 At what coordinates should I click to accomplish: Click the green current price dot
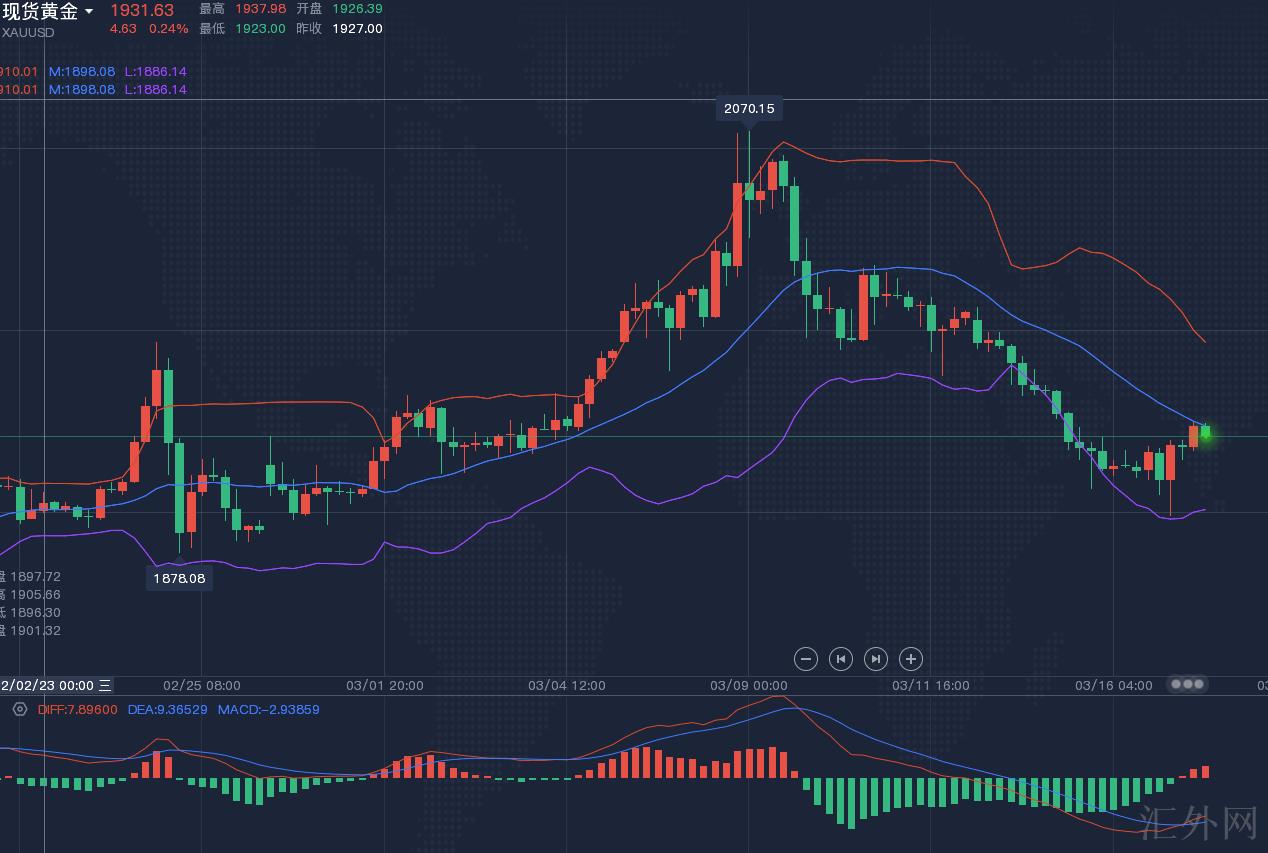[x=1205, y=434]
